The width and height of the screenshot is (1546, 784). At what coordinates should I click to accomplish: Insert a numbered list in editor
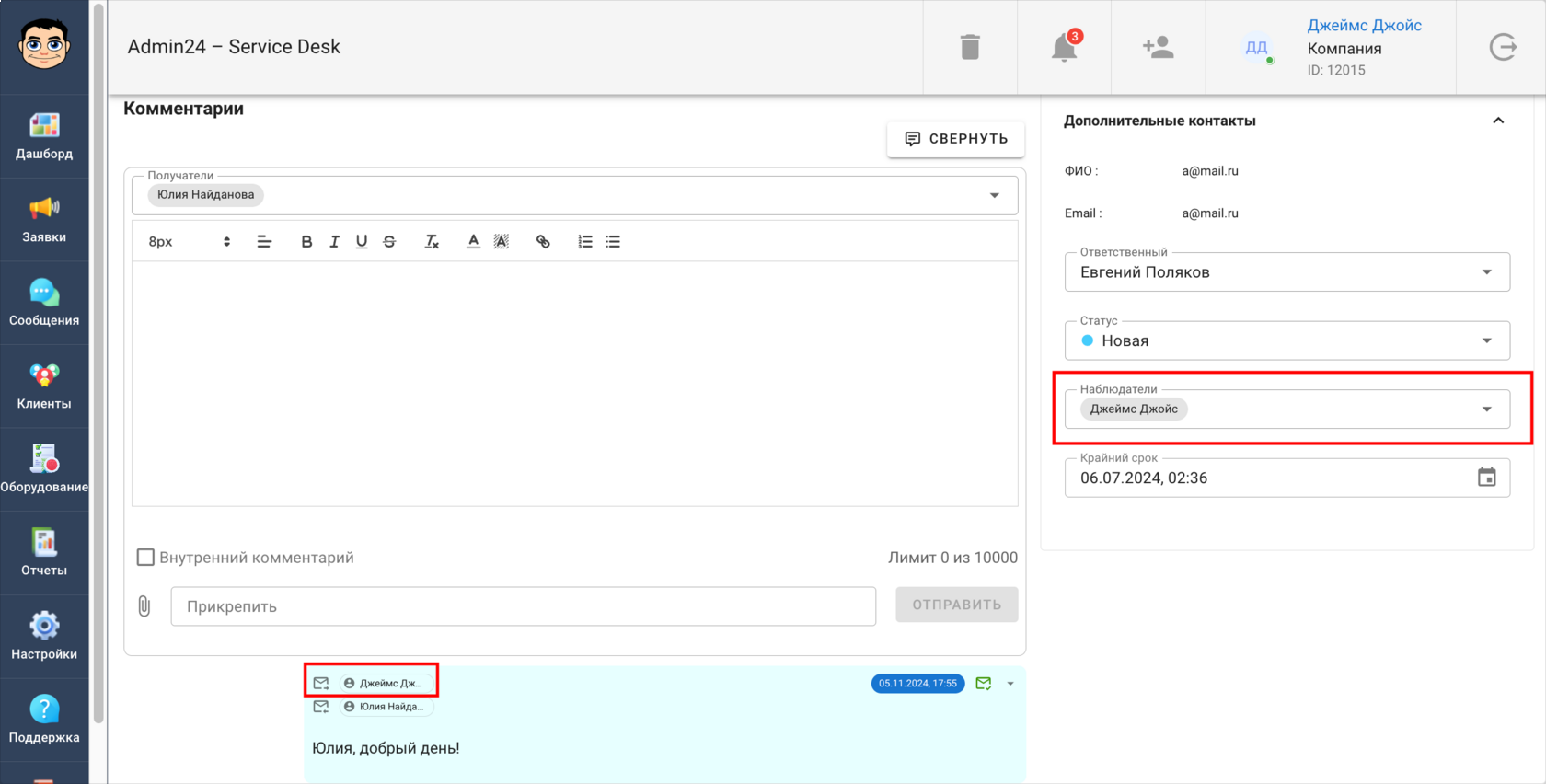[x=585, y=241]
